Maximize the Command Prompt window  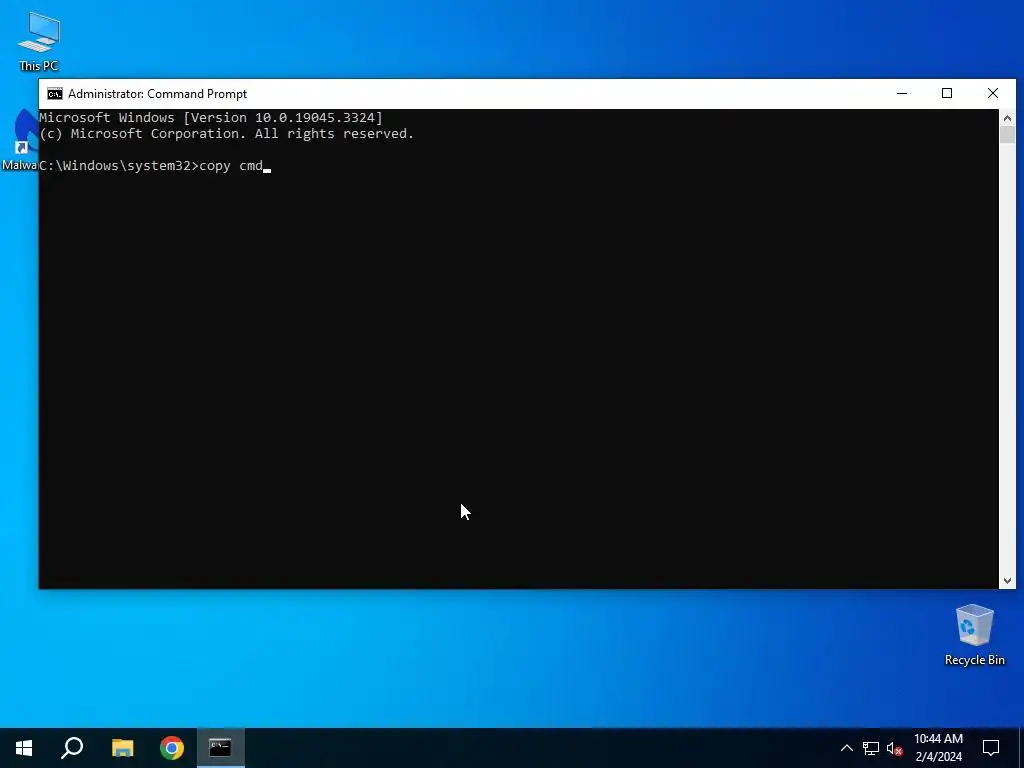947,93
